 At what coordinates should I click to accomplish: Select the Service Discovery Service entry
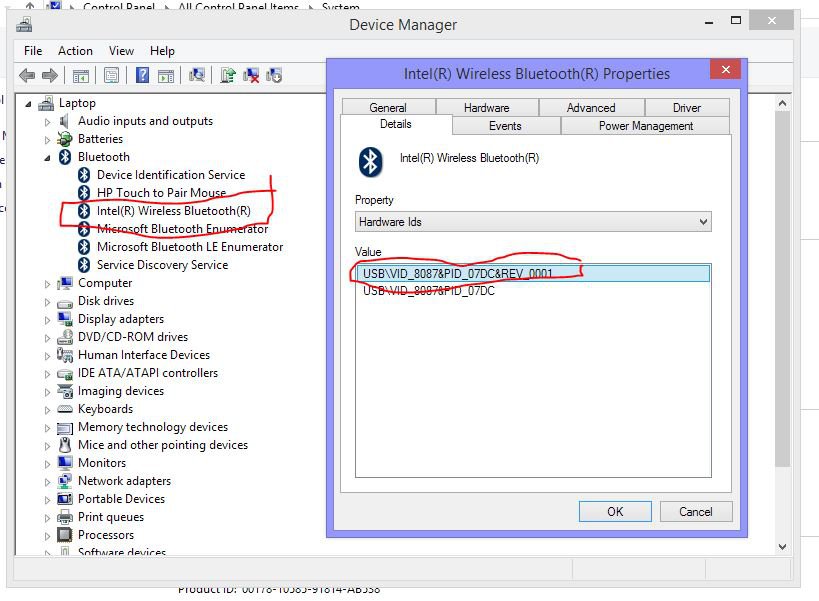162,265
